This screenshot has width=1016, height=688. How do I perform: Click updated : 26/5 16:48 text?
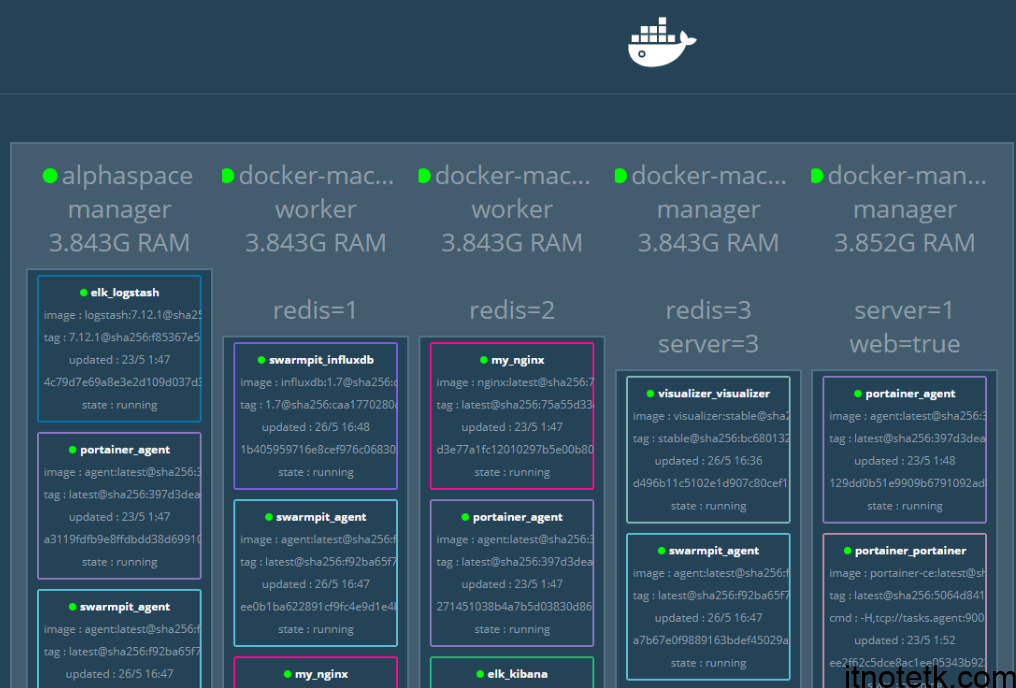(x=316, y=428)
